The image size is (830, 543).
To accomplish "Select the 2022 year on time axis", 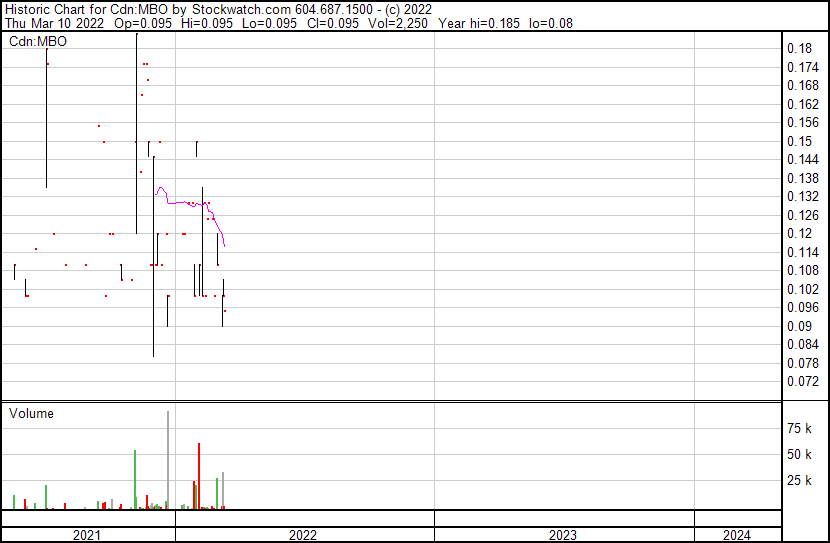I will pos(303,535).
